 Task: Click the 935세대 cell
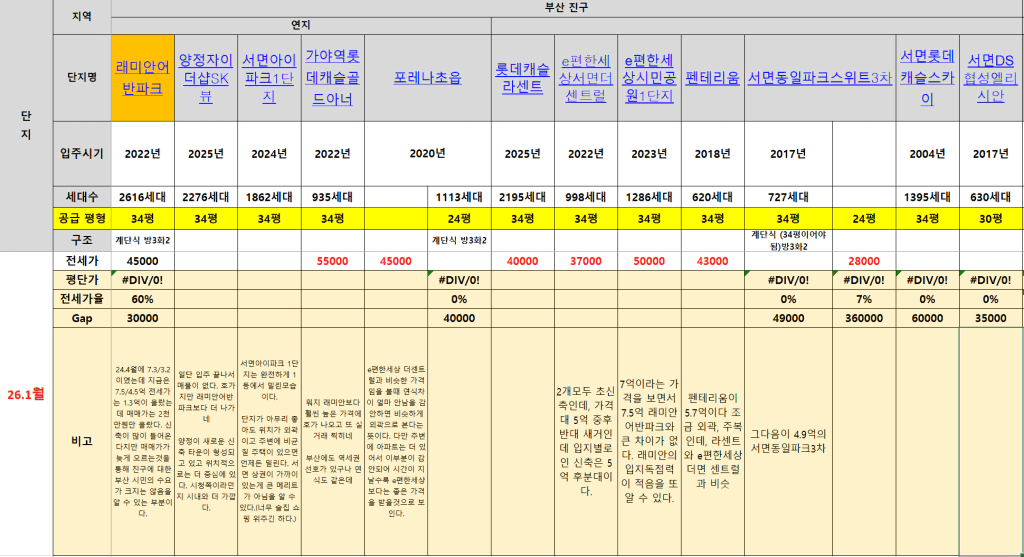[x=332, y=197]
